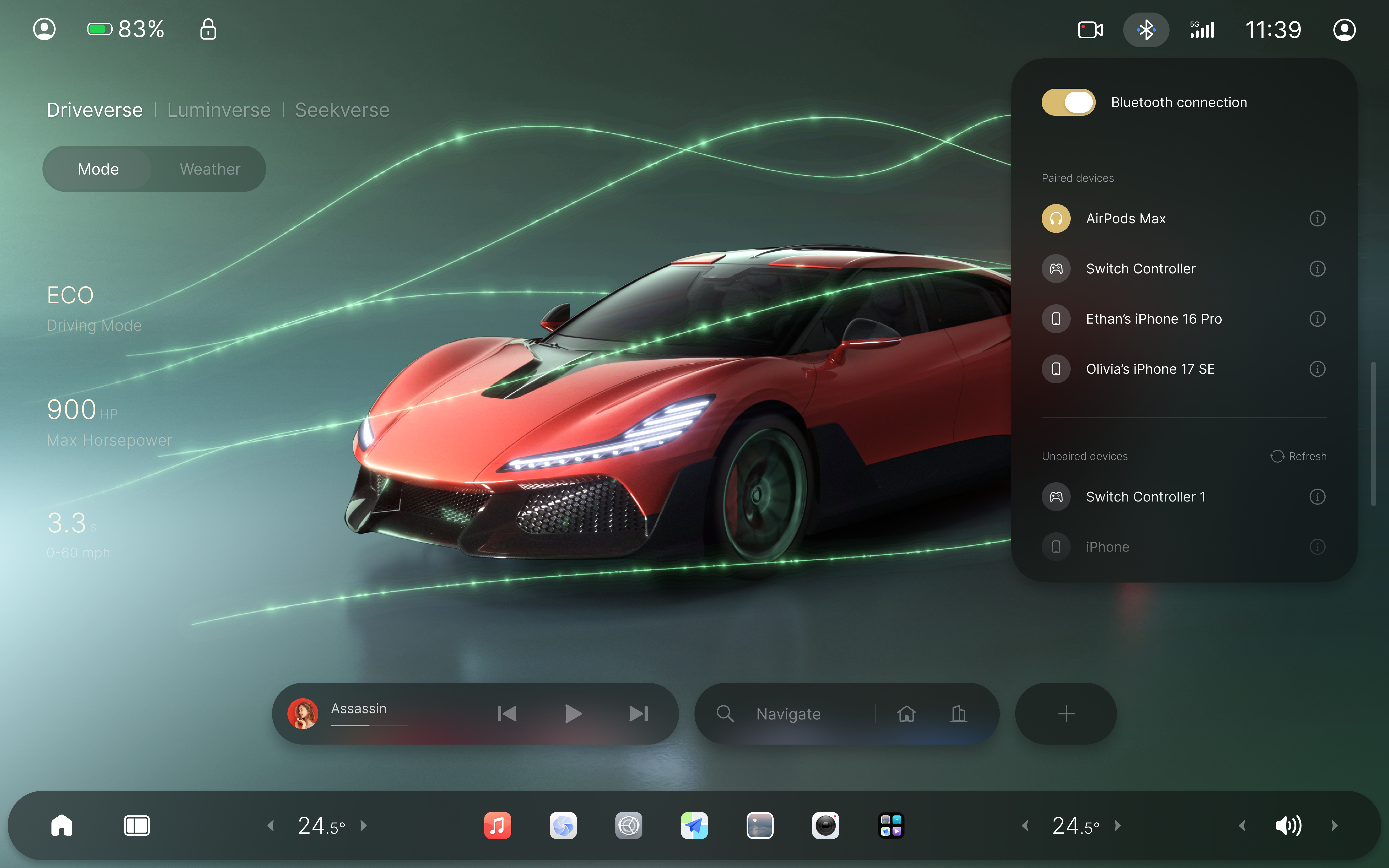Viewport: 1389px width, 868px height.
Task: Select the Weather segment
Action: (x=210, y=169)
